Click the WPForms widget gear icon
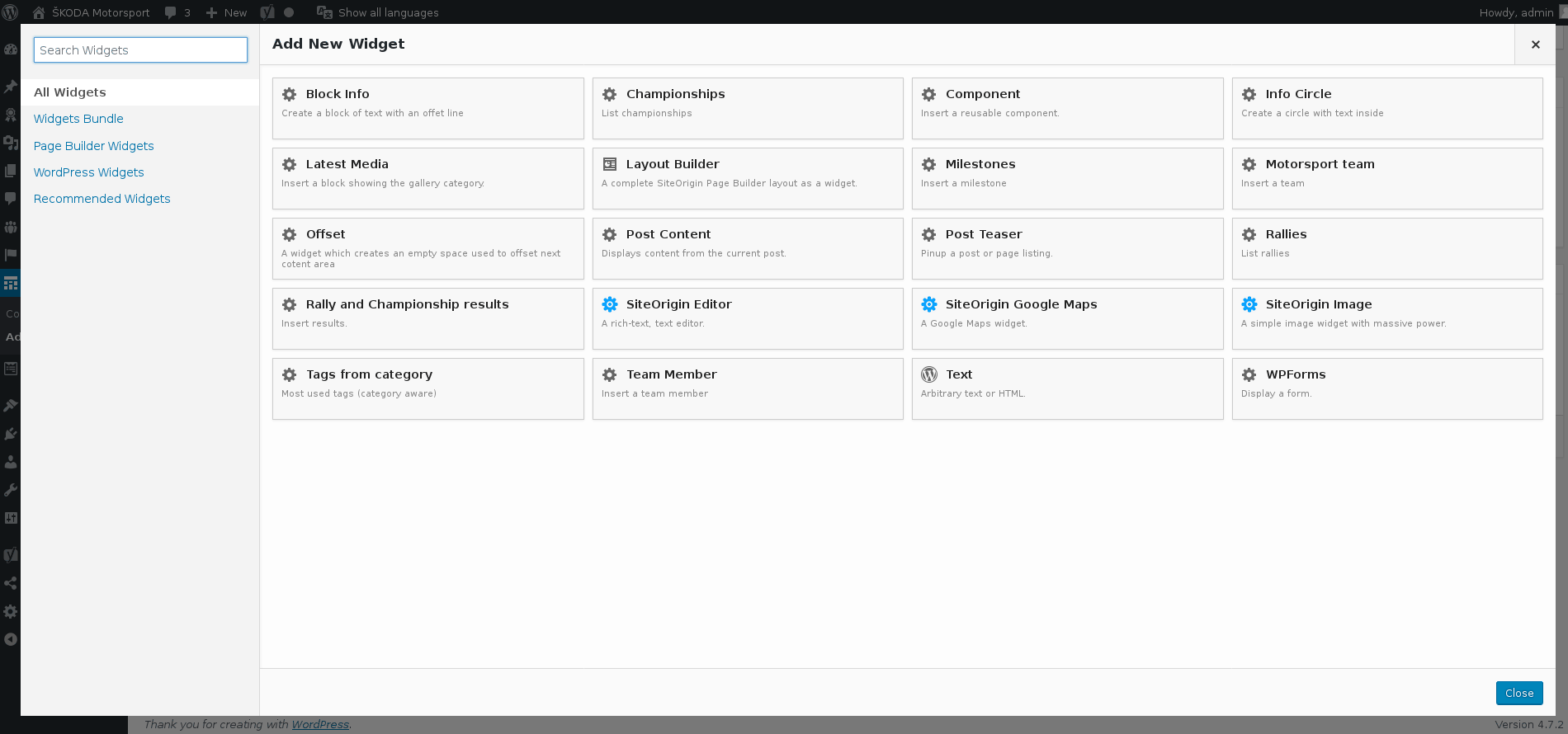The width and height of the screenshot is (1568, 734). [1249, 374]
